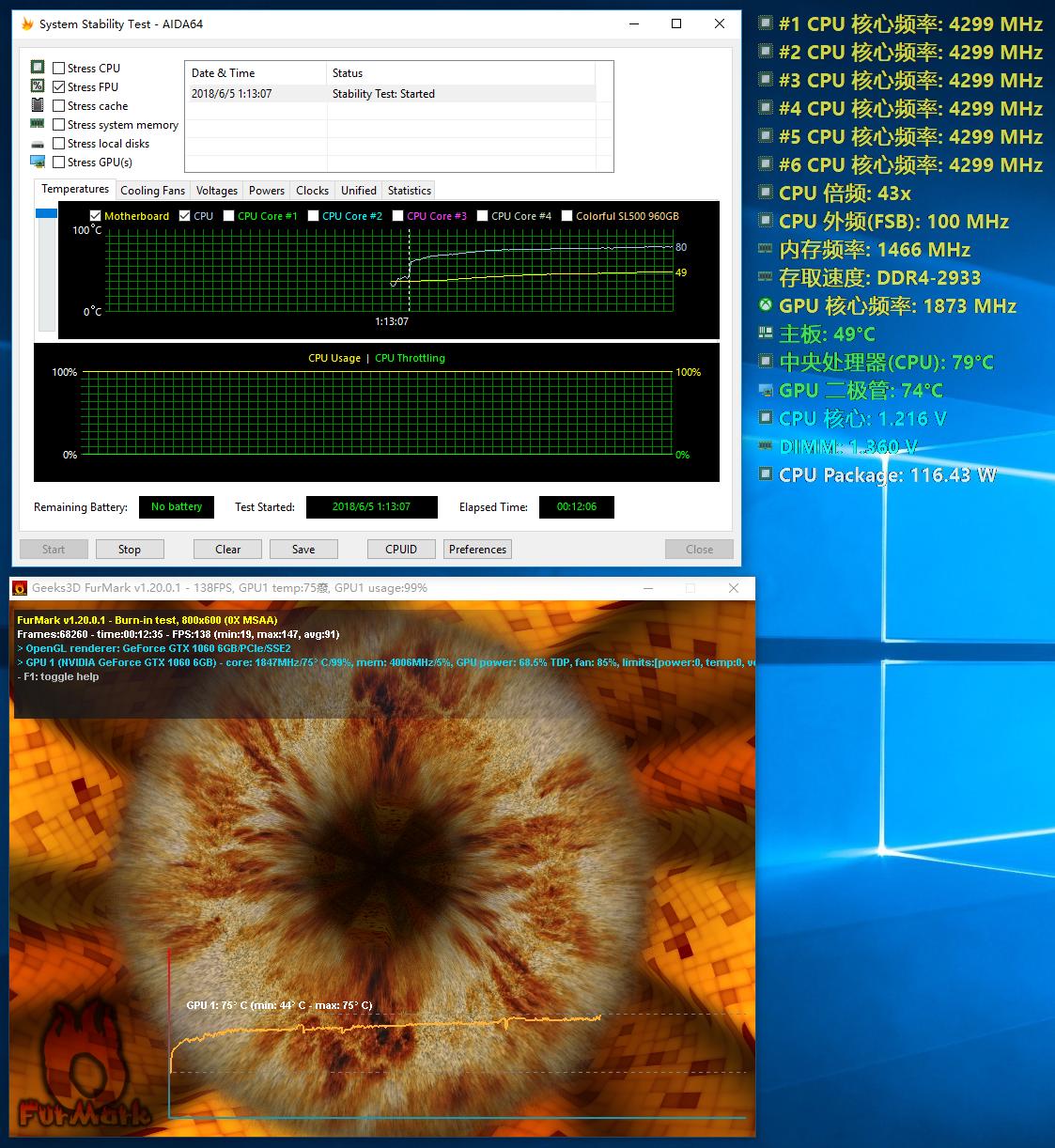Uncheck the Motherboard graph checkbox
The image size is (1055, 1148).
(95, 215)
